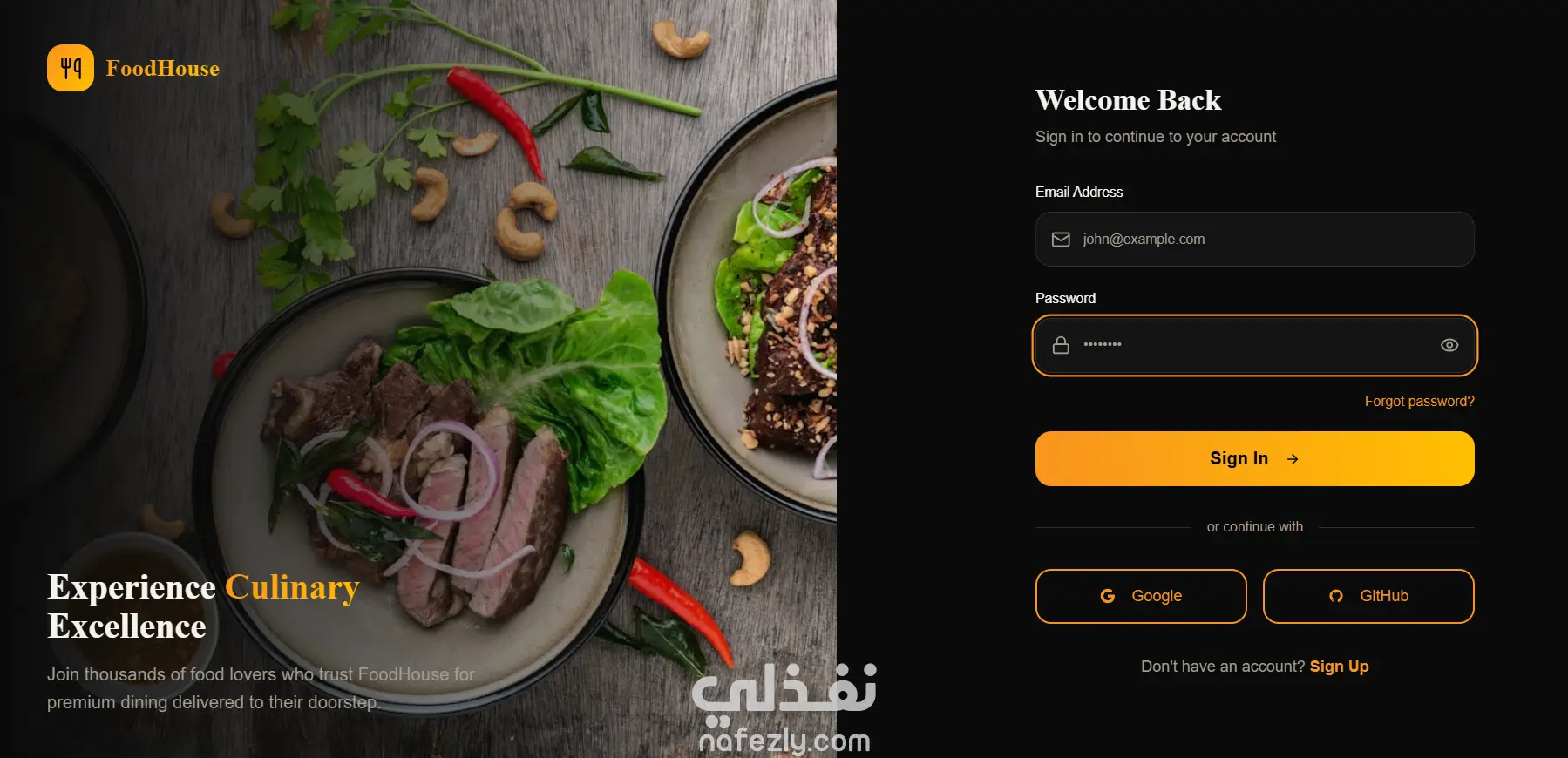Continue with the Google button
The width and height of the screenshot is (1568, 758).
(x=1141, y=596)
